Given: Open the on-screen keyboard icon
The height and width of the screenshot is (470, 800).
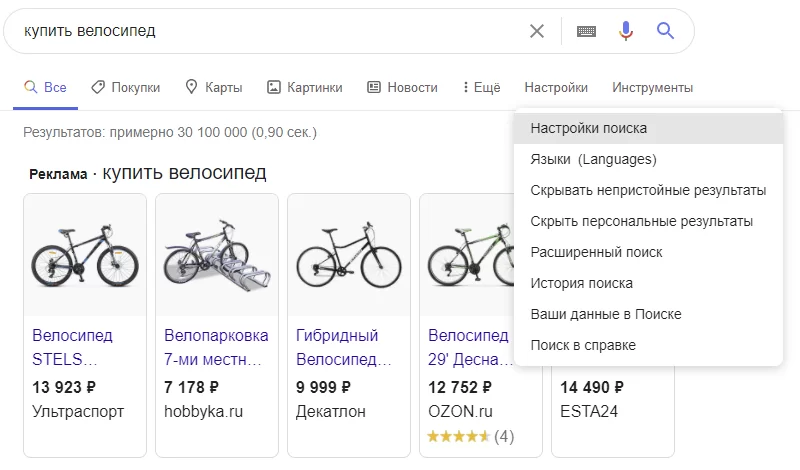Looking at the screenshot, I should click(587, 31).
